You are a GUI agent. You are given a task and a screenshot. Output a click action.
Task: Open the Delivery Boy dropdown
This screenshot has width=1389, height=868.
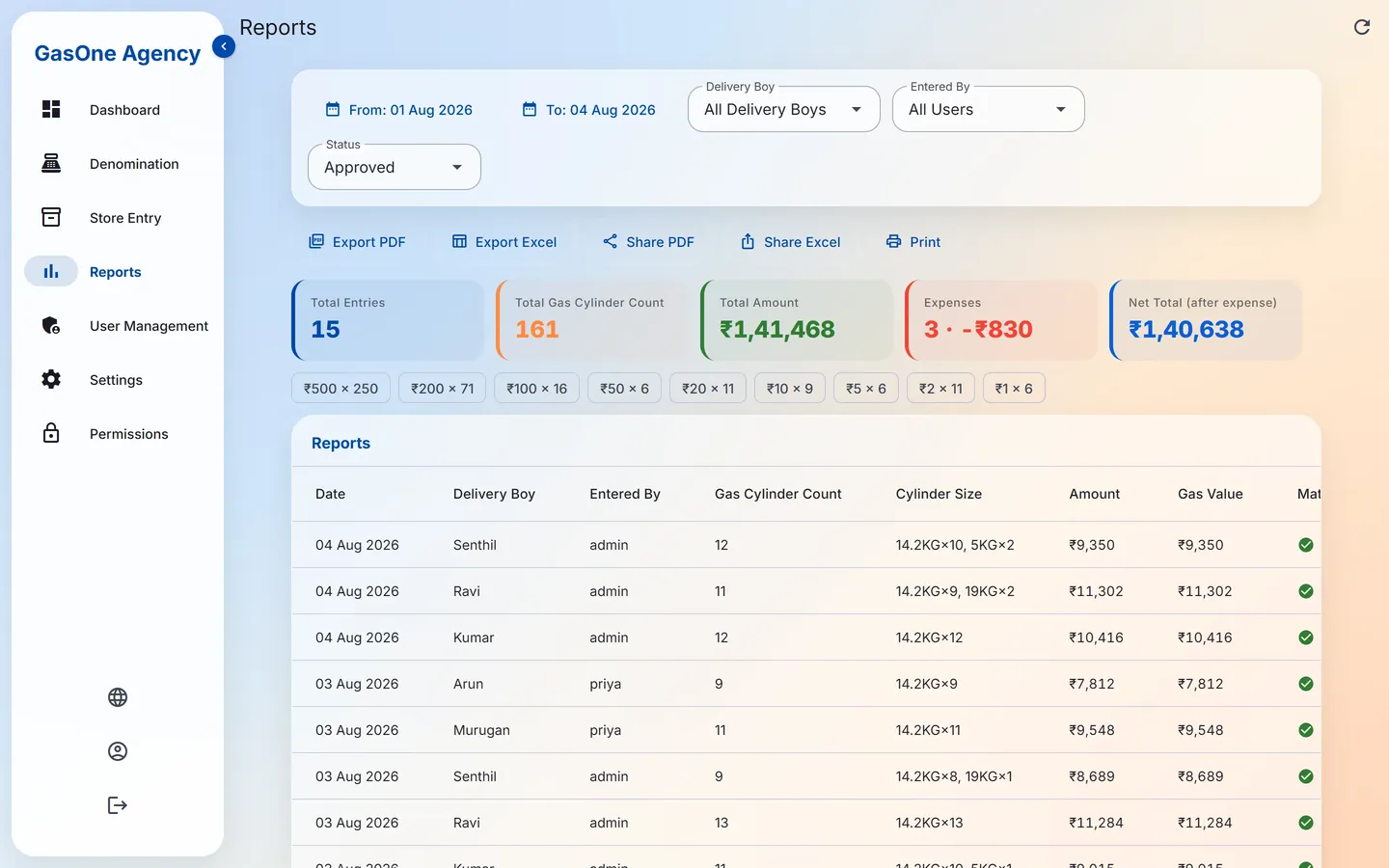[x=784, y=109]
